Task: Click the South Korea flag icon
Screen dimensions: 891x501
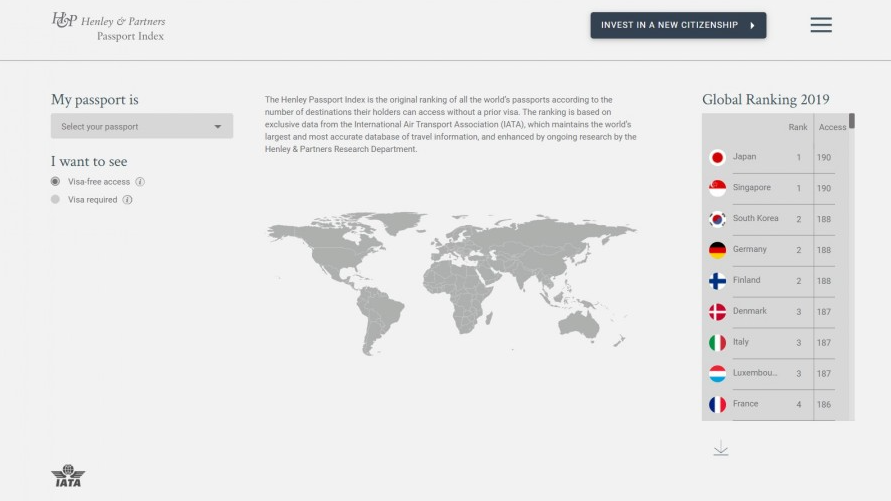Action: [x=717, y=219]
